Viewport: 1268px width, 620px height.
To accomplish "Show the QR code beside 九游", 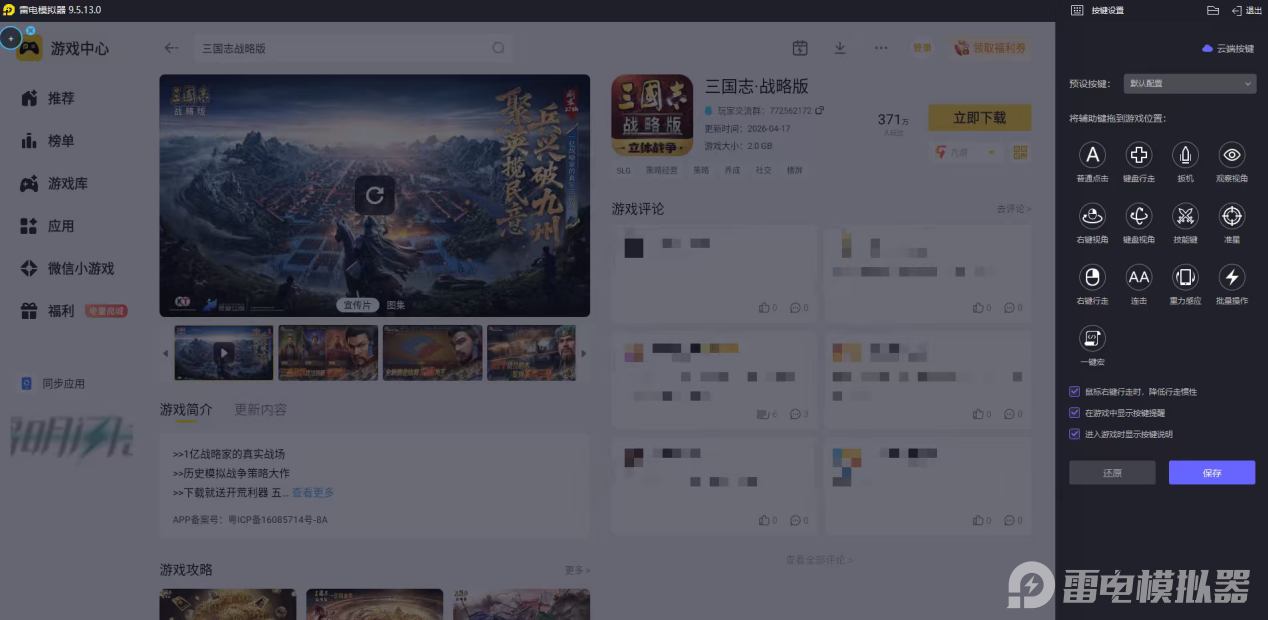I will coord(1021,152).
